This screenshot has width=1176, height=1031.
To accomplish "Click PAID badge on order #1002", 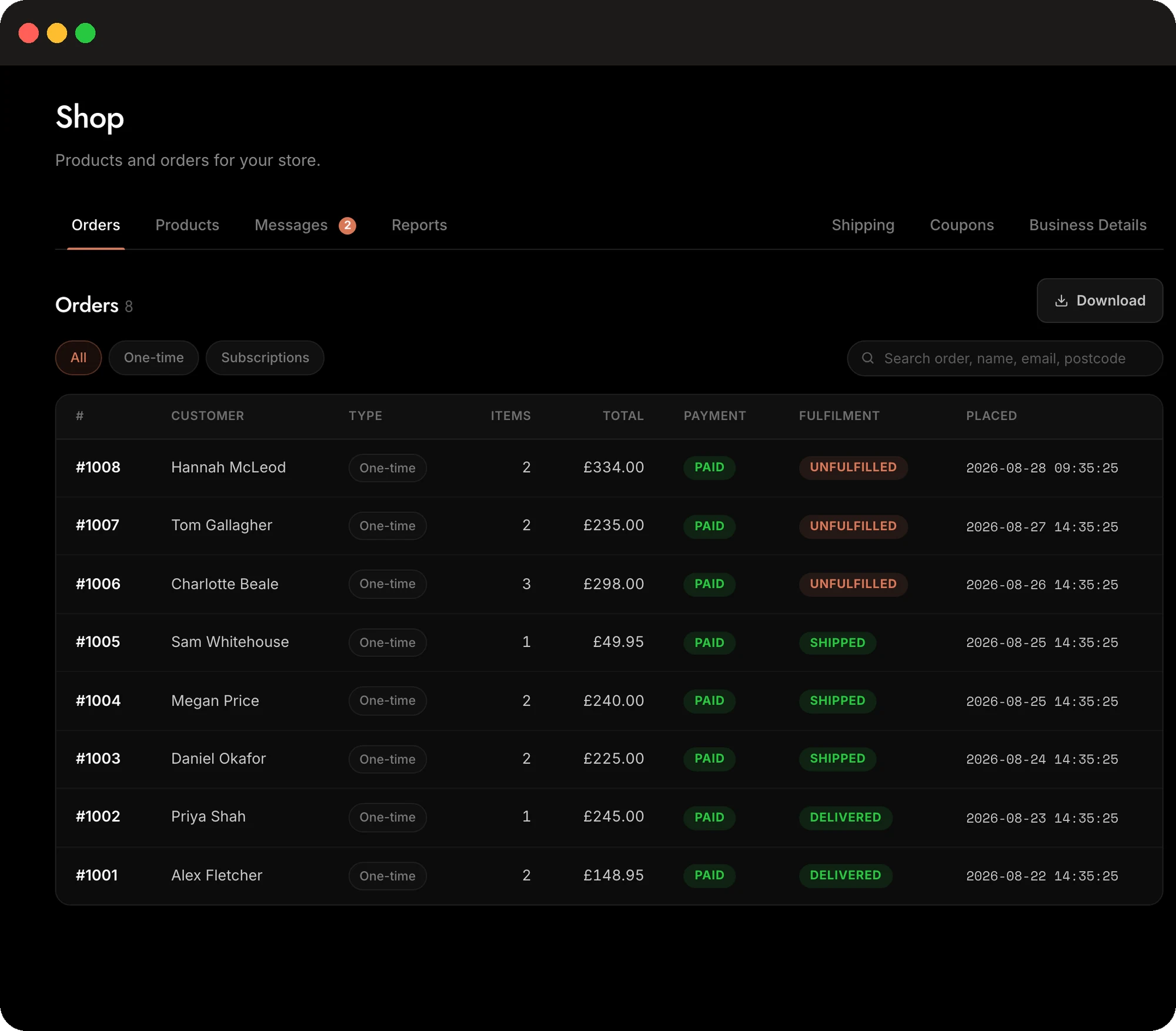I will coord(709,817).
